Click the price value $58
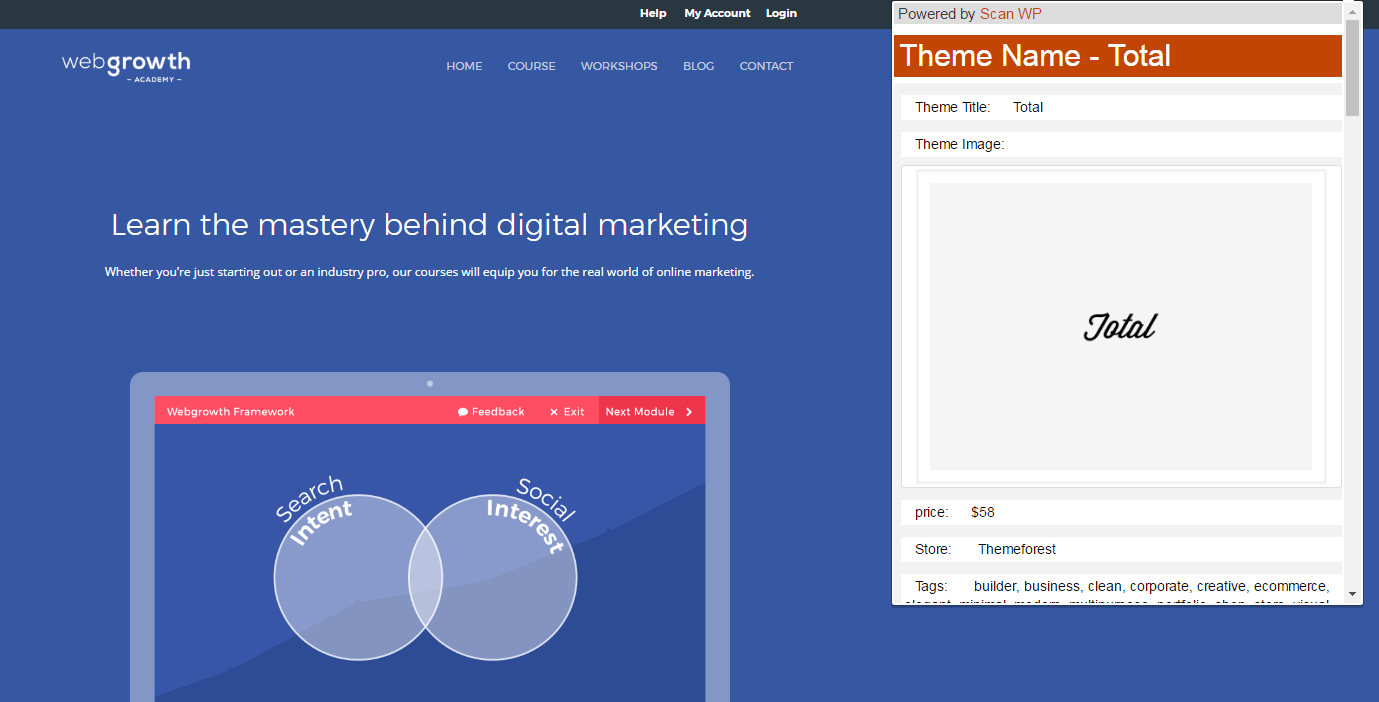Viewport: 1379px width, 702px height. coord(983,512)
